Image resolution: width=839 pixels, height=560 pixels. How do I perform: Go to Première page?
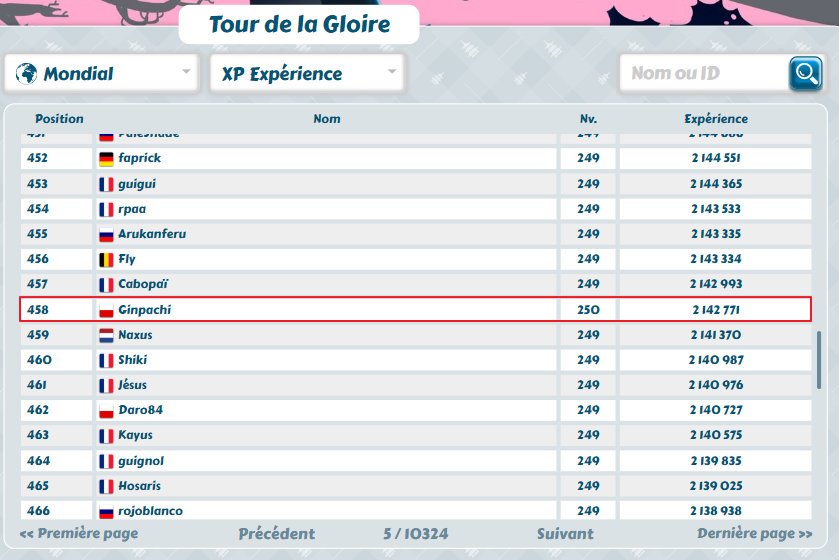point(79,534)
